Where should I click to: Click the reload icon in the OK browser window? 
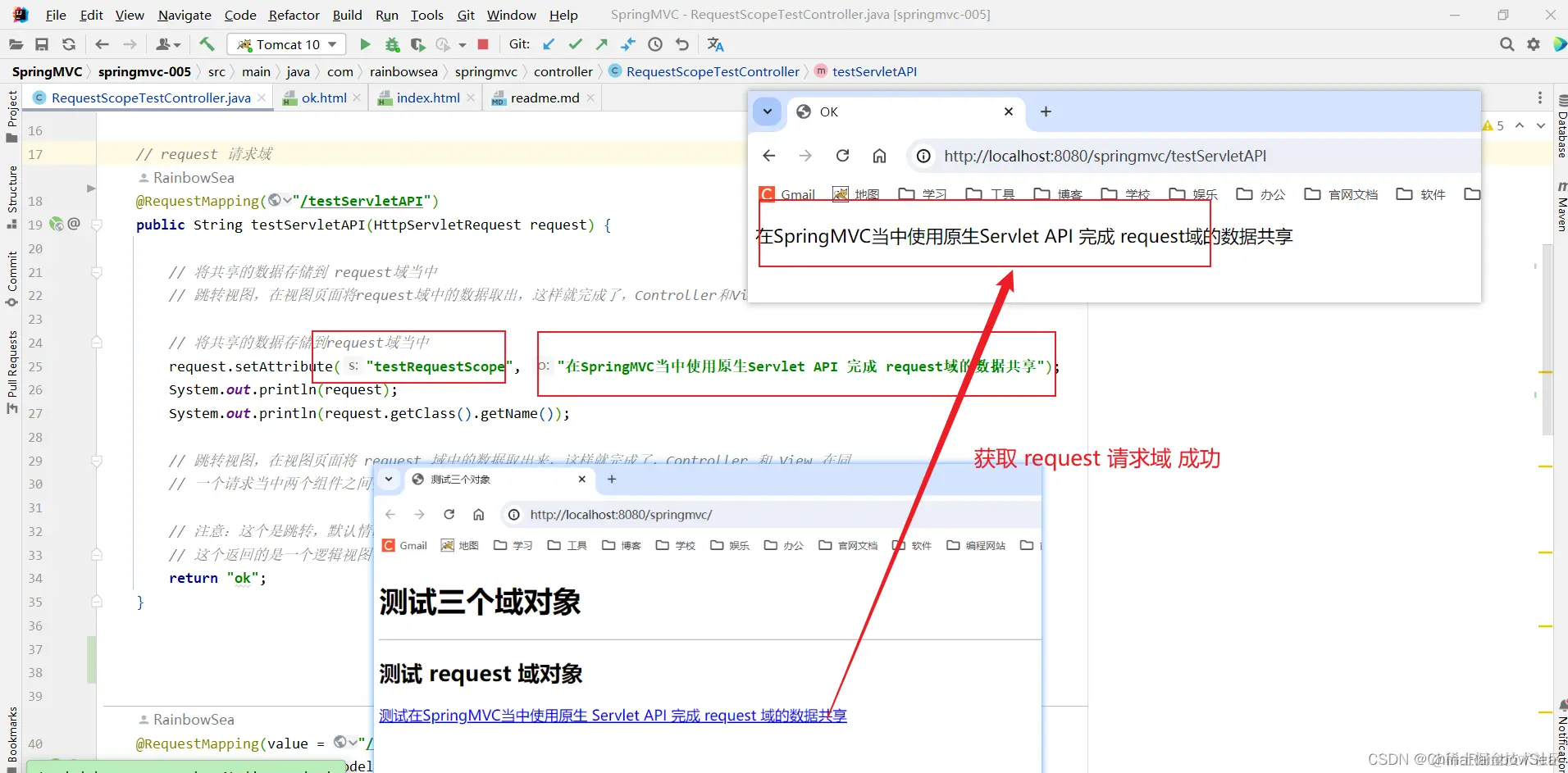(x=842, y=156)
